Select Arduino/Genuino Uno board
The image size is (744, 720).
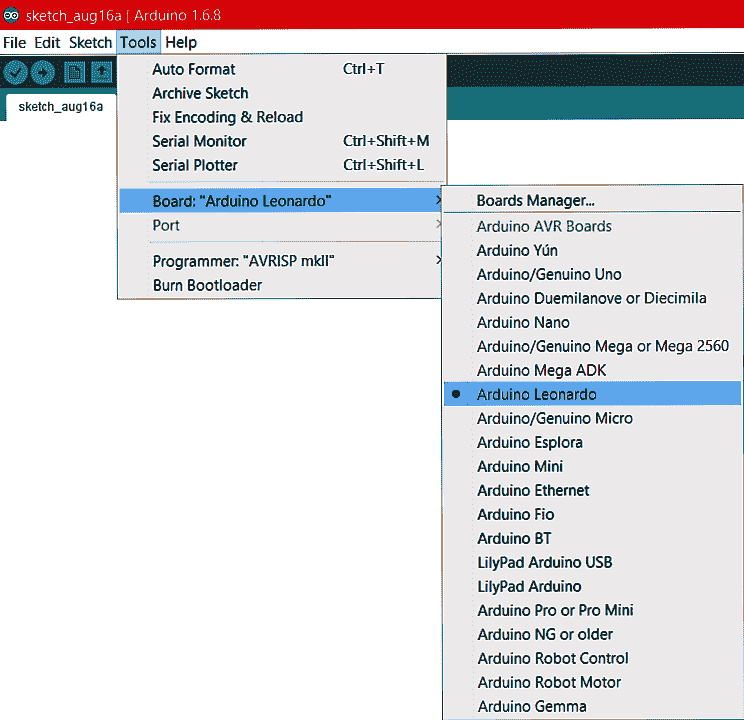pyautogui.click(x=592, y=274)
